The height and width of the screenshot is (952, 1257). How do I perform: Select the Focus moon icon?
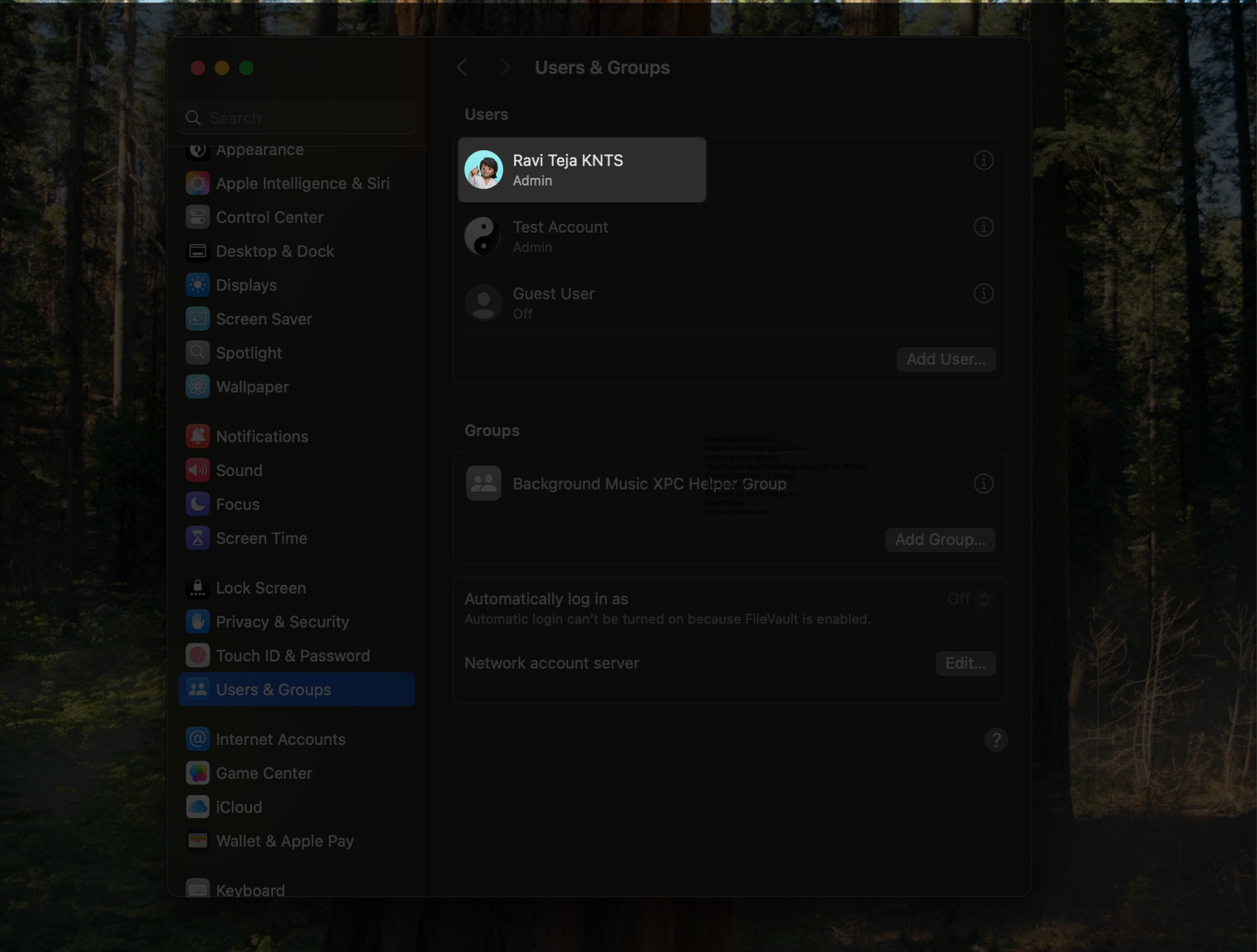coord(198,504)
